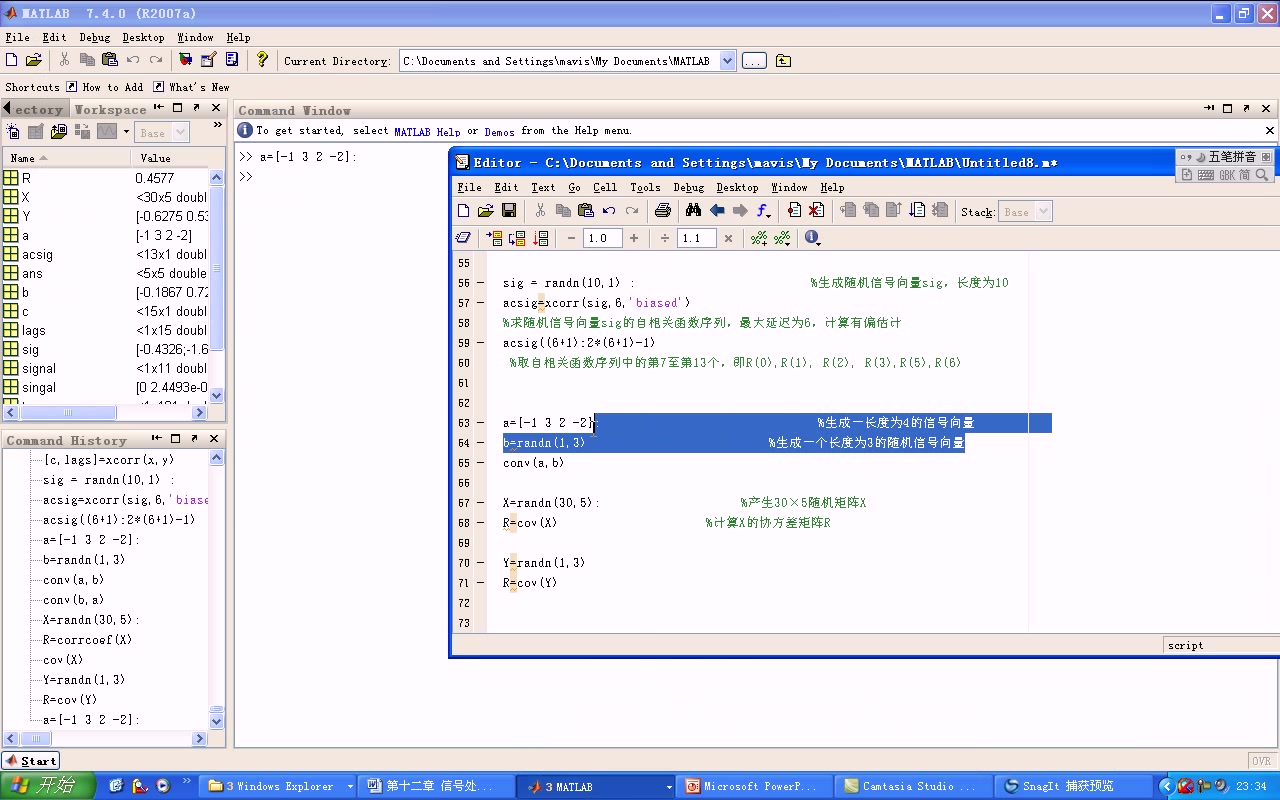Select conv(b,a) in Command History

click(x=73, y=600)
